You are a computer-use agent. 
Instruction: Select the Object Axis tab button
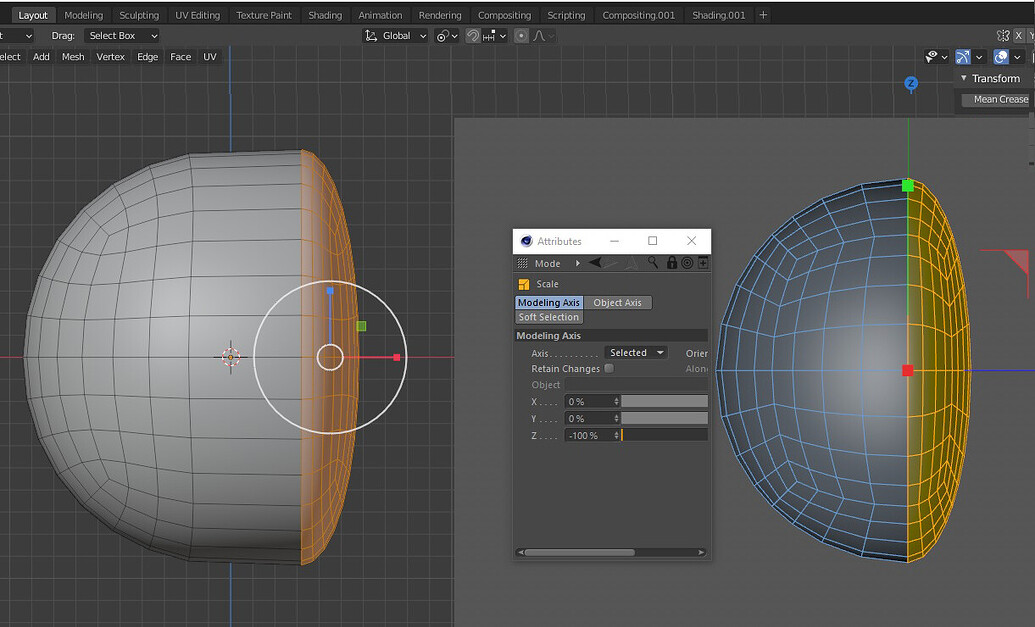617,302
